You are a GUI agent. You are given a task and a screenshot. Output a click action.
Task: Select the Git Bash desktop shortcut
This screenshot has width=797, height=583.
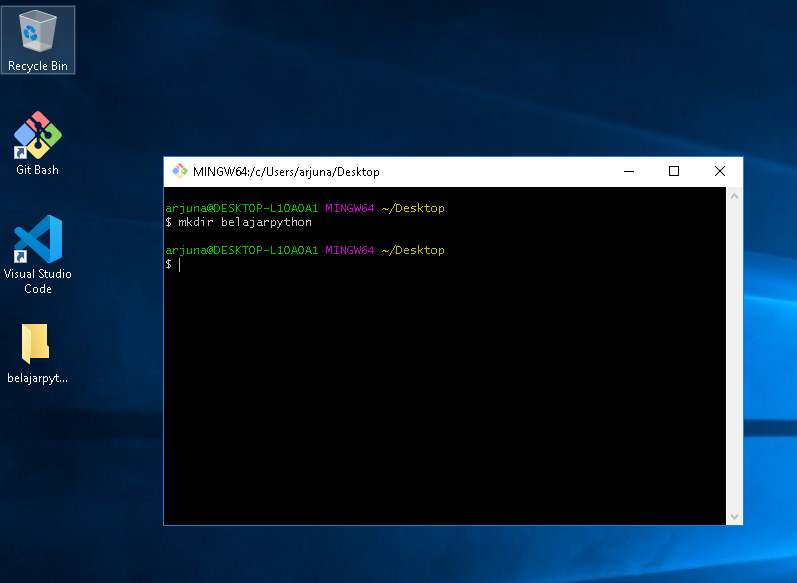38,144
